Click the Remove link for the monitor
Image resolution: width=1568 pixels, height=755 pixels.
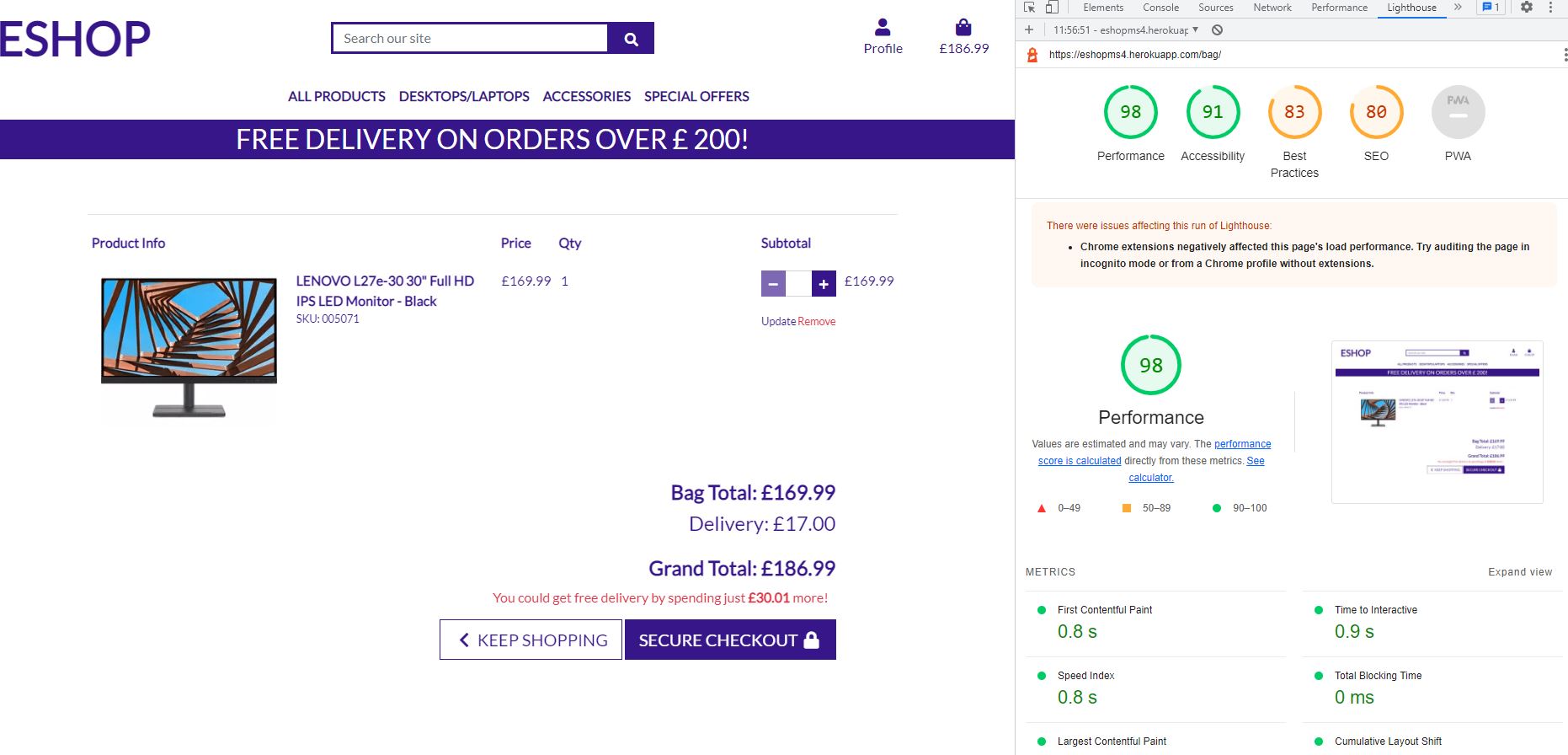click(817, 322)
